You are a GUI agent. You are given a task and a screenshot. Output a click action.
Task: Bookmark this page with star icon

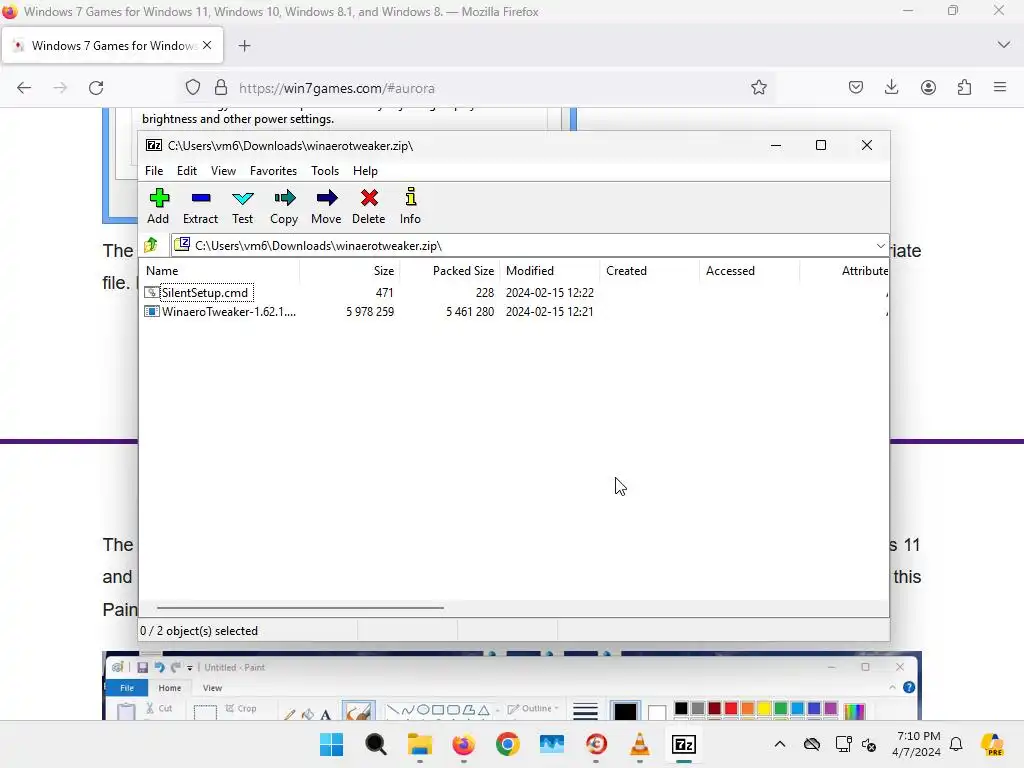point(758,88)
